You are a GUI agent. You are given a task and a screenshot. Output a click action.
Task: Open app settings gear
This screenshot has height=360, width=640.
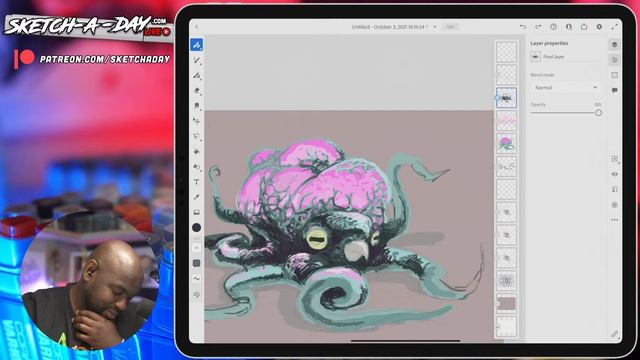[x=599, y=27]
